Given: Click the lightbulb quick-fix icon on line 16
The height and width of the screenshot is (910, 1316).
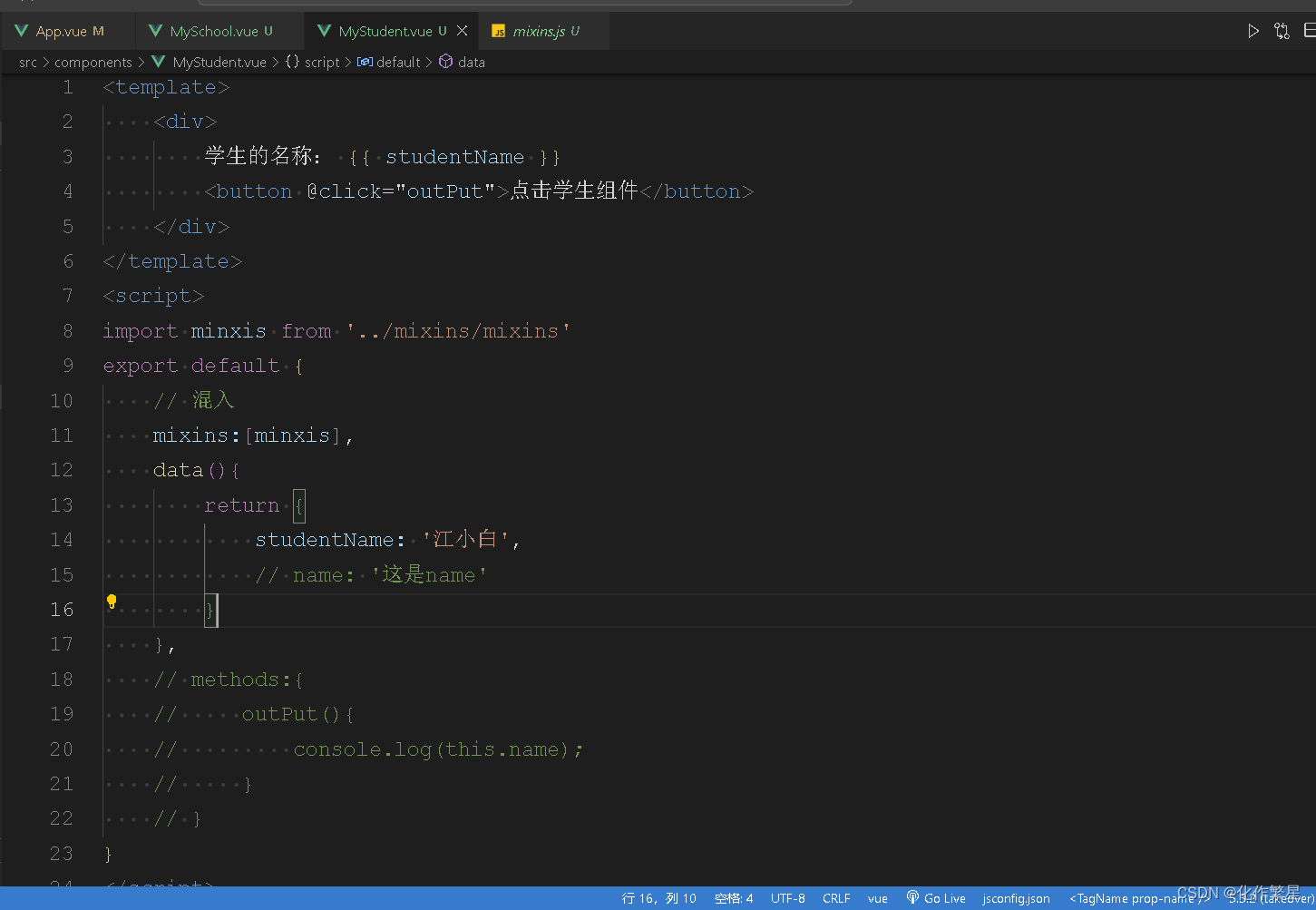Looking at the screenshot, I should [x=112, y=602].
